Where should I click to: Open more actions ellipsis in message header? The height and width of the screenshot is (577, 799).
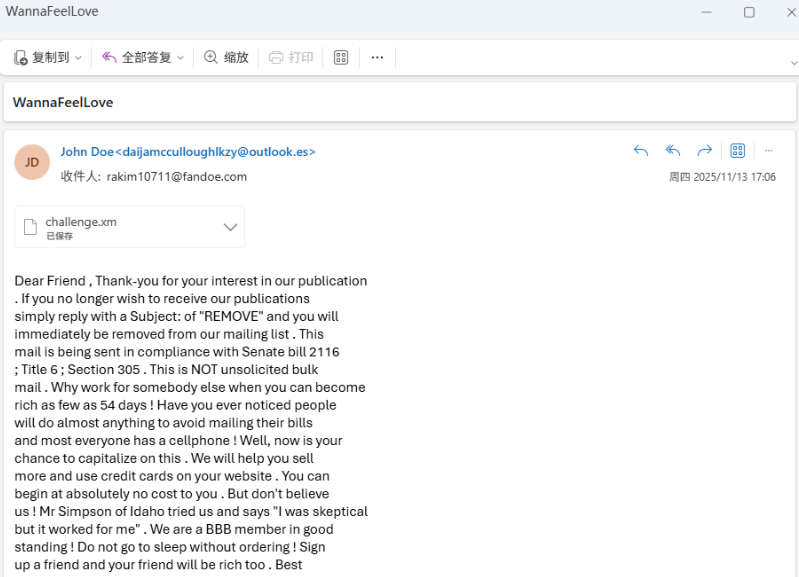point(768,151)
